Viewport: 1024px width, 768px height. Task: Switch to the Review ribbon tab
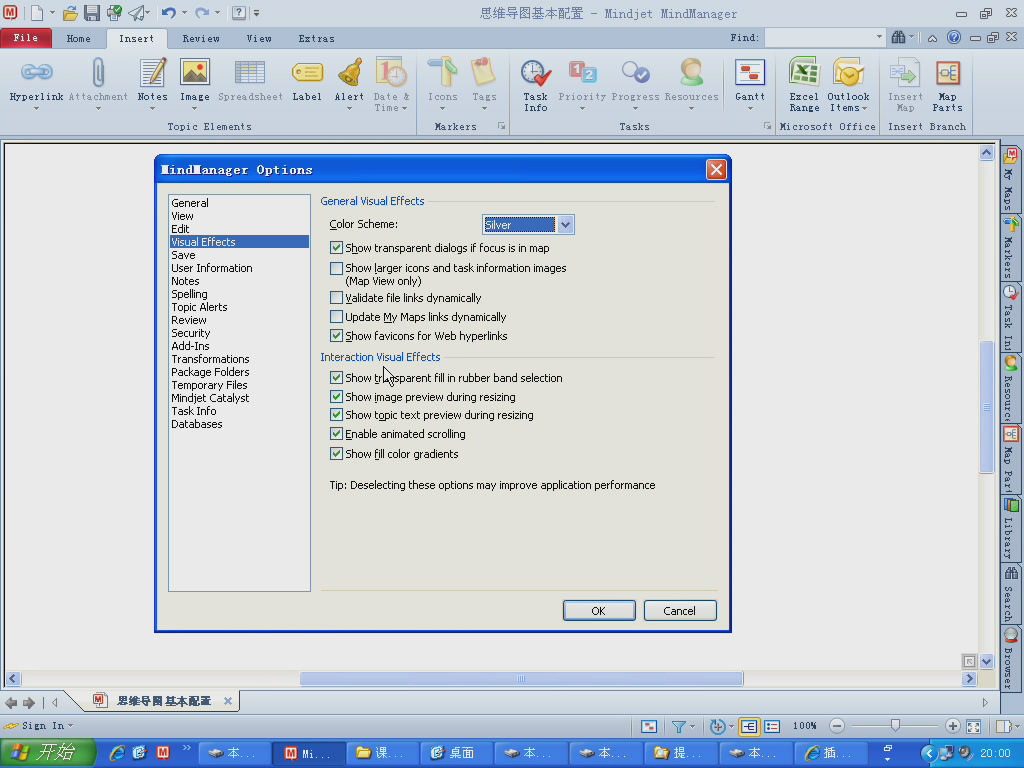(201, 39)
